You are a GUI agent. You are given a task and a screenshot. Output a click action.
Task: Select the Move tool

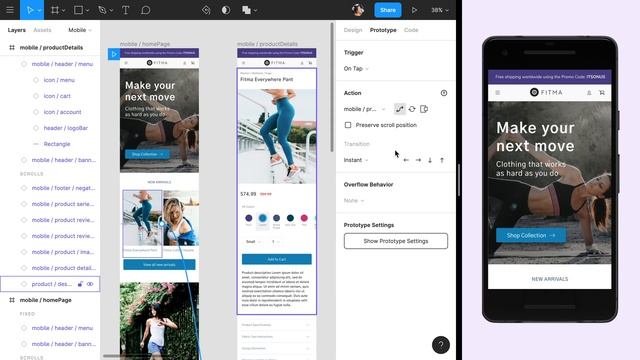point(29,10)
